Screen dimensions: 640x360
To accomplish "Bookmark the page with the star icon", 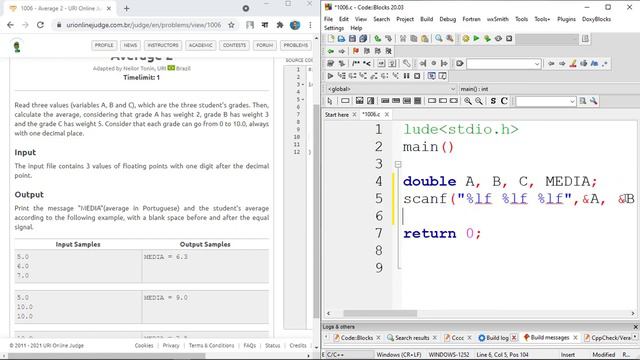I will click(x=231, y=25).
